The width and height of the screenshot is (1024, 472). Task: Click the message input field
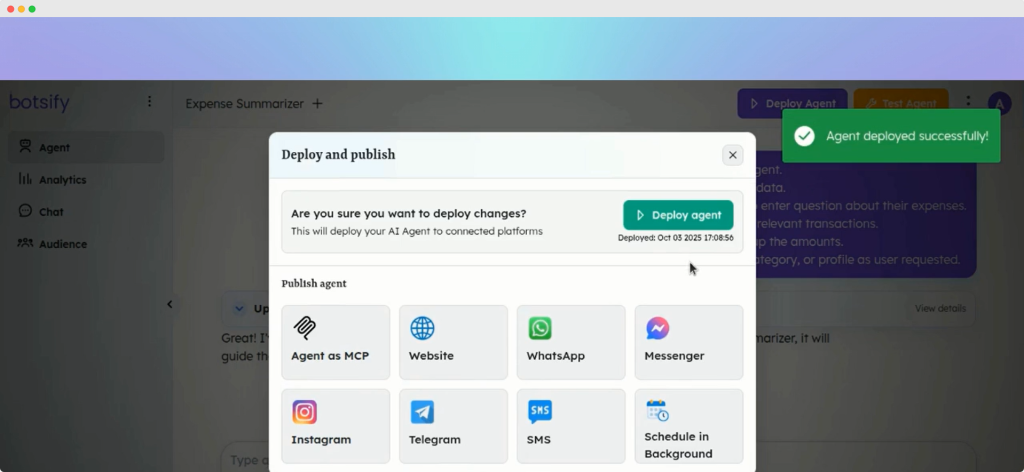point(245,459)
